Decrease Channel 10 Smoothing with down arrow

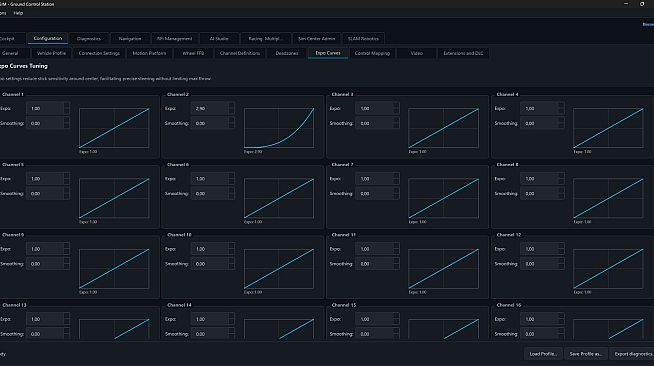pos(231,267)
